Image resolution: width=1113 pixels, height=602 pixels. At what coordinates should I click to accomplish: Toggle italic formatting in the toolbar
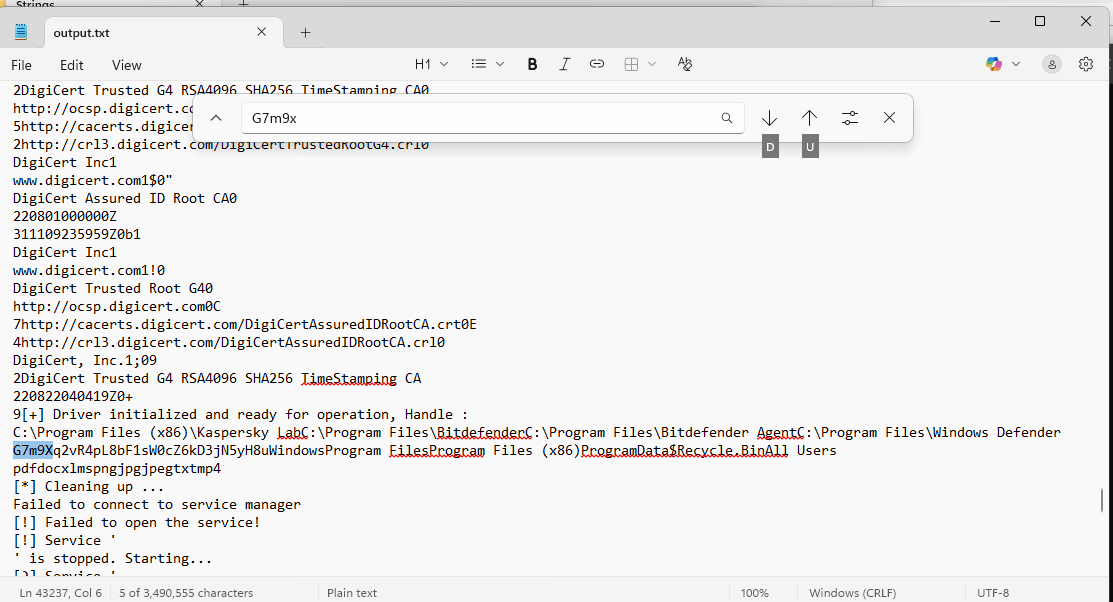coord(564,64)
